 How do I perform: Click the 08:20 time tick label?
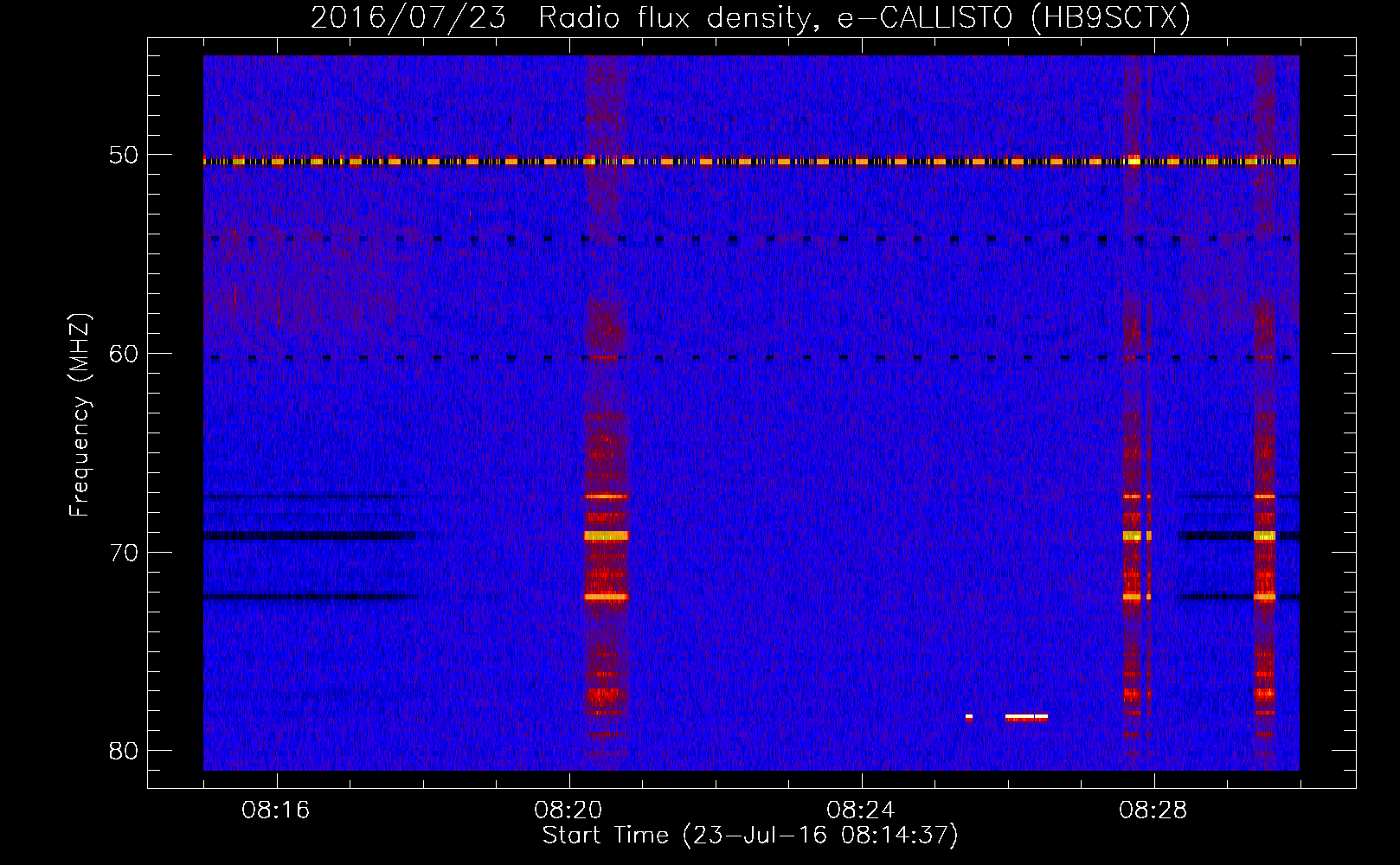pyautogui.click(x=568, y=811)
